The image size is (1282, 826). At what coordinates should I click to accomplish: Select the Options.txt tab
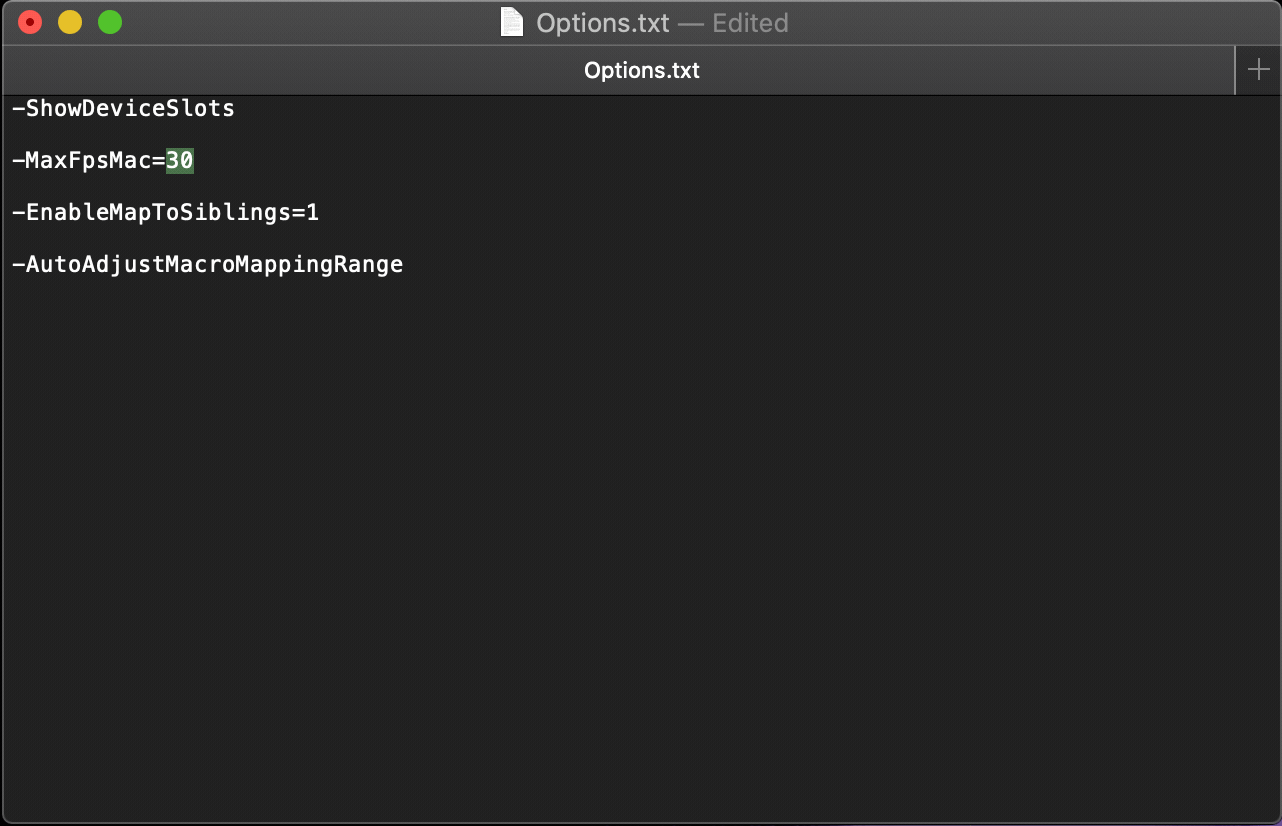[x=641, y=70]
